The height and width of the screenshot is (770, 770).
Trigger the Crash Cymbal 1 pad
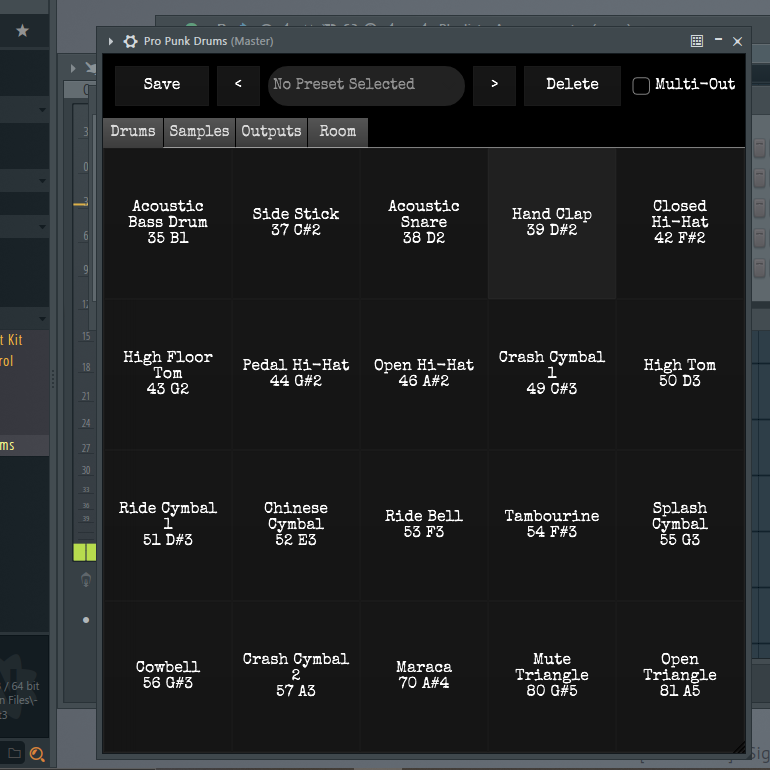[x=552, y=374]
